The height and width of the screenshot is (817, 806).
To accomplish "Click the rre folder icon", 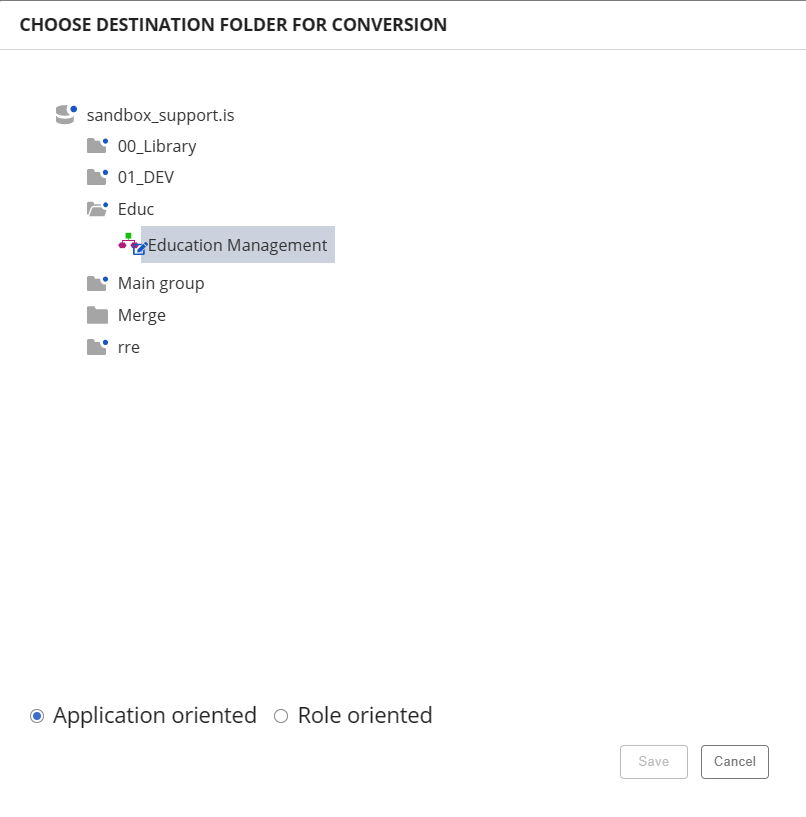I will point(96,347).
